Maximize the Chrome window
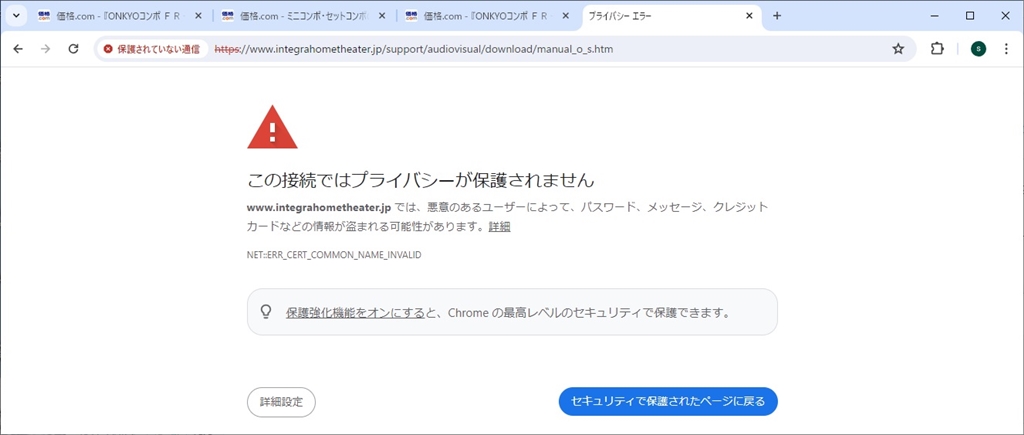The image size is (1024, 435). pos(970,16)
